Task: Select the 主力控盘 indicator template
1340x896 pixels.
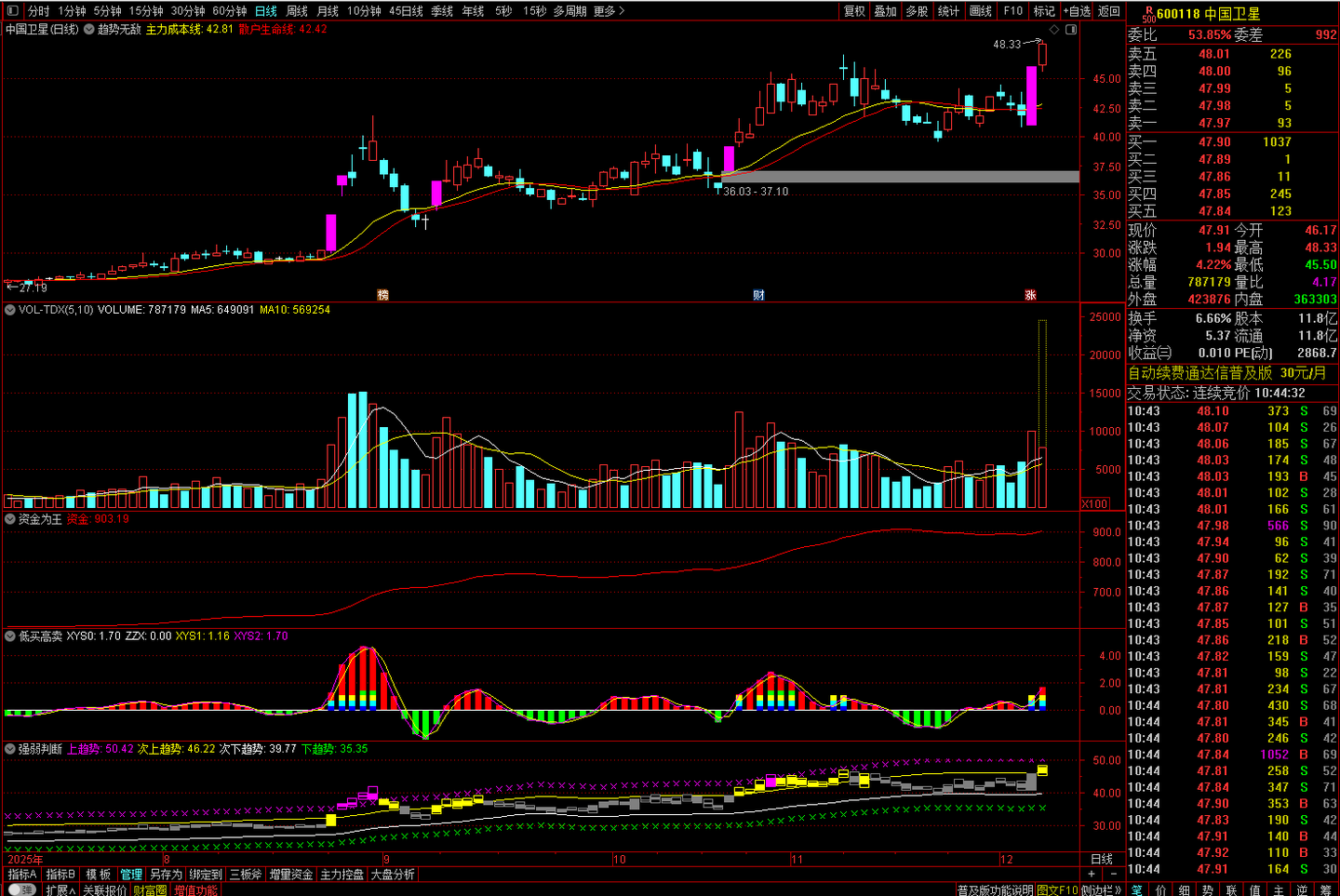Action: click(342, 875)
